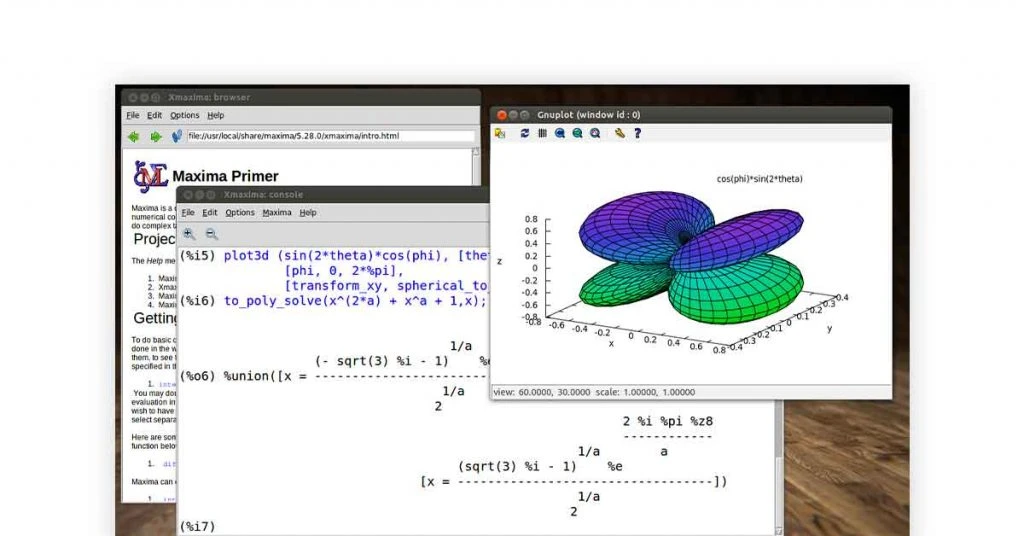Click the Gnuplot copy-to-clipboard icon
This screenshot has height=536, width=1024.
click(x=500, y=133)
